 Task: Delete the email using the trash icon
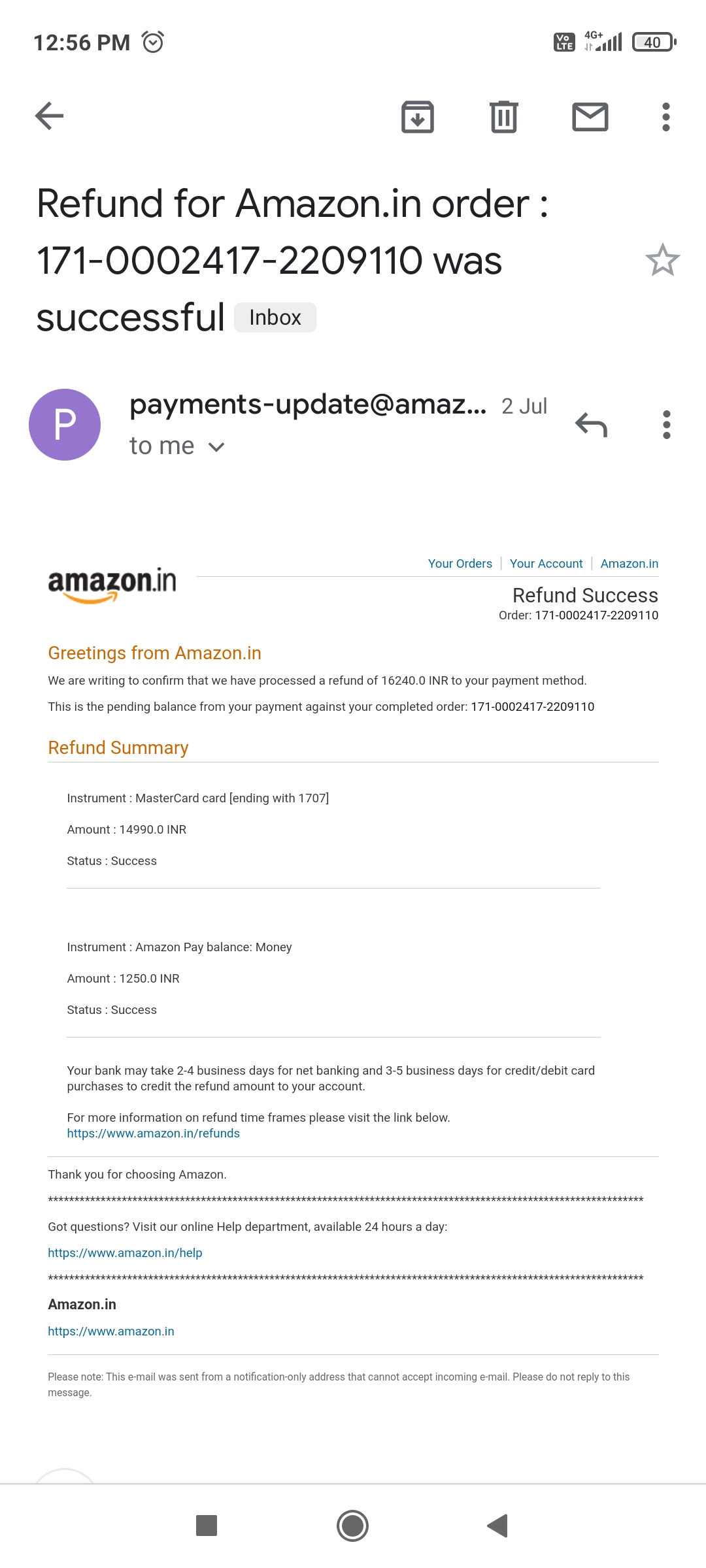click(504, 117)
